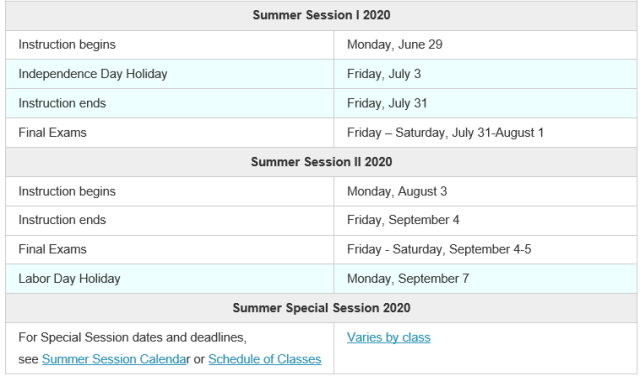This screenshot has height=376, width=640.
Task: Click the Labor Day Holiday cell
Action: [x=170, y=279]
